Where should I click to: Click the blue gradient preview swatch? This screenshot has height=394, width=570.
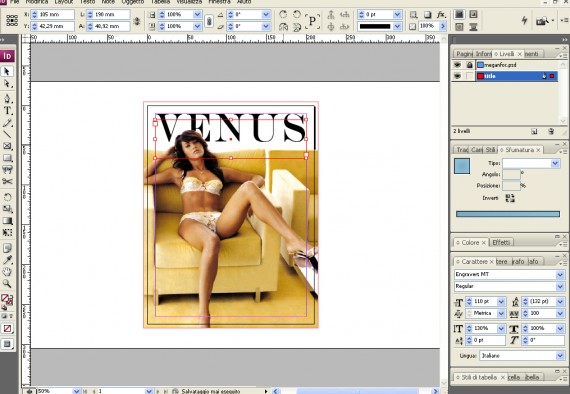(x=462, y=166)
